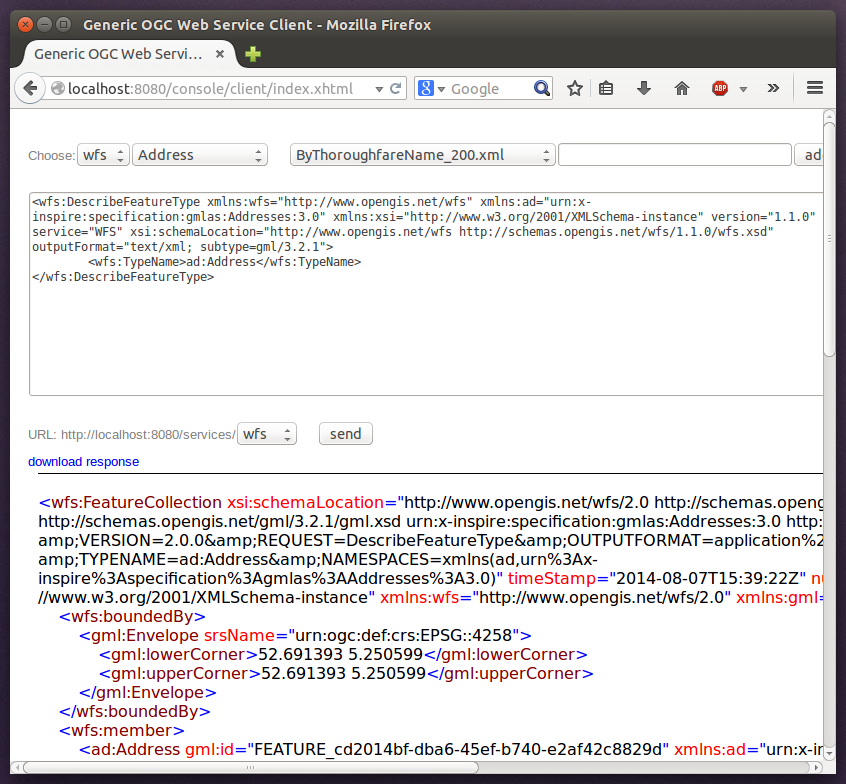Open the service type dropdown showing wfs
Image resolution: width=846 pixels, height=784 pixels.
[x=103, y=154]
